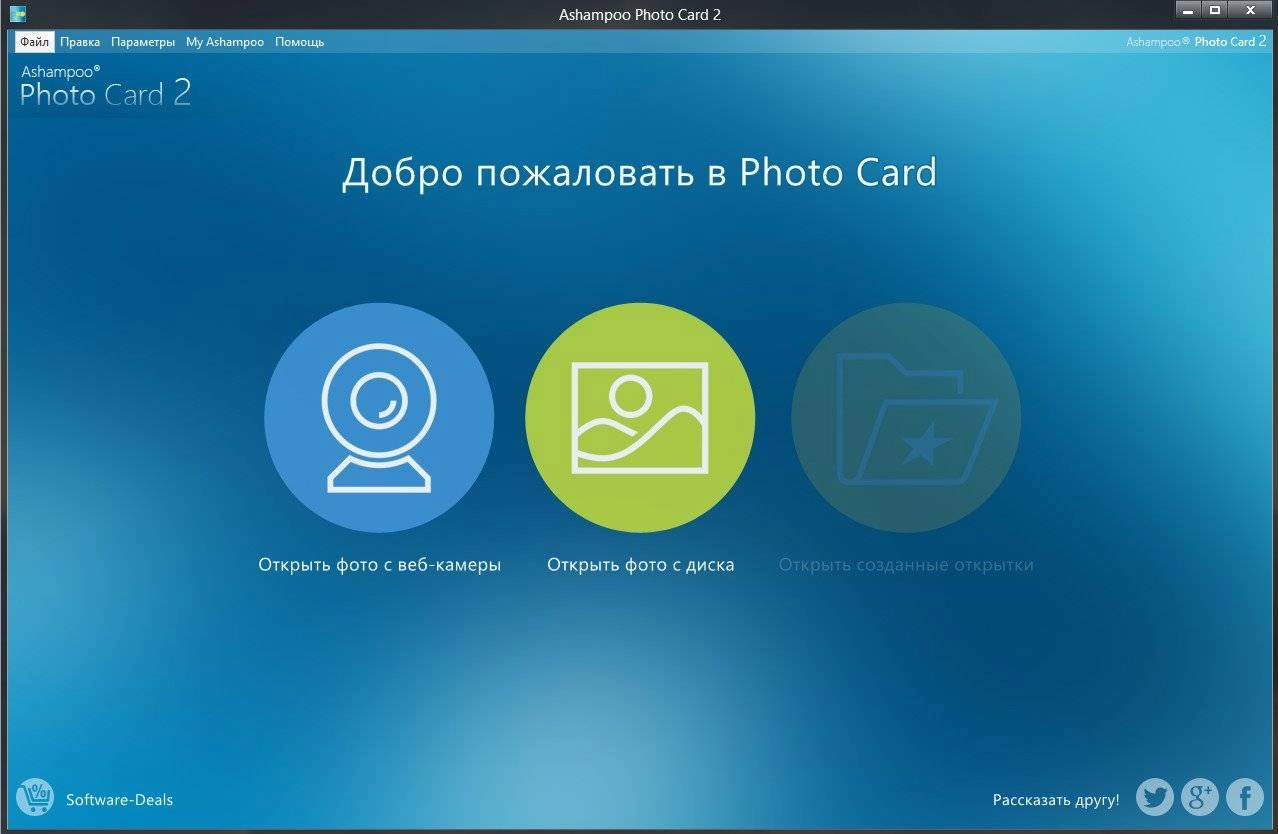The image size is (1278, 834).
Task: Select 'Открыть фото с веб-камеры' label
Action: 379,565
